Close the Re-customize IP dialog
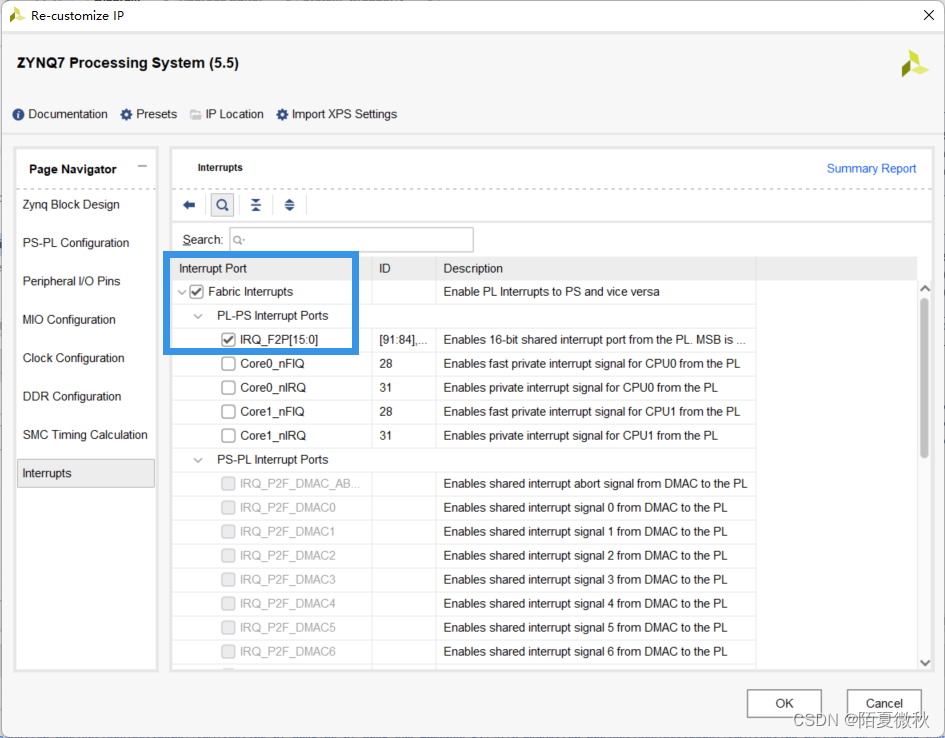 [x=929, y=15]
